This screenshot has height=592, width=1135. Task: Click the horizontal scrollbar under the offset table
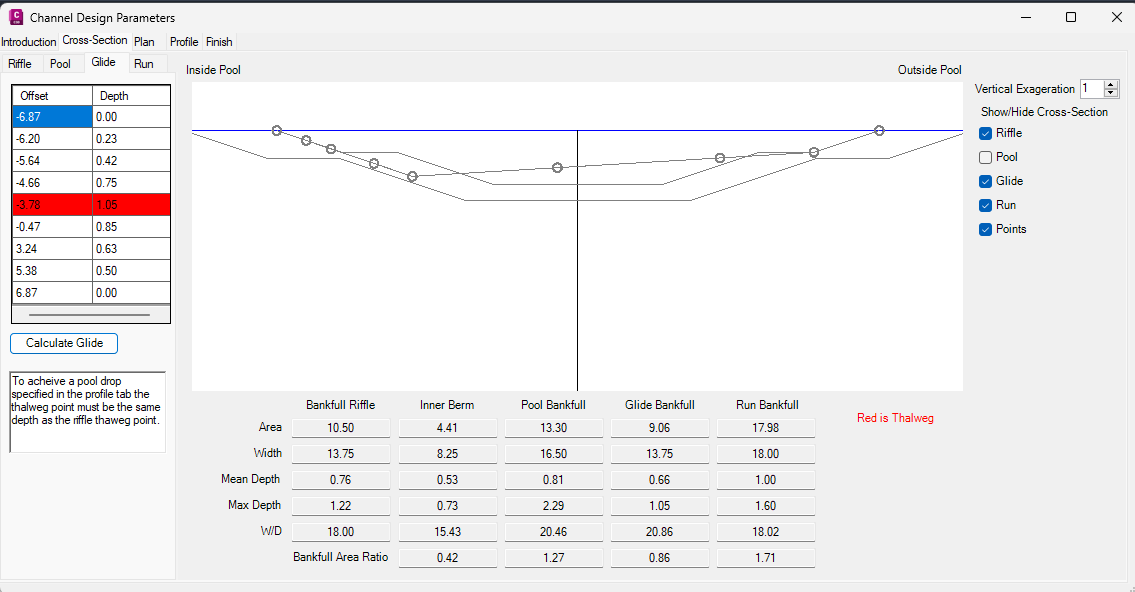click(90, 314)
